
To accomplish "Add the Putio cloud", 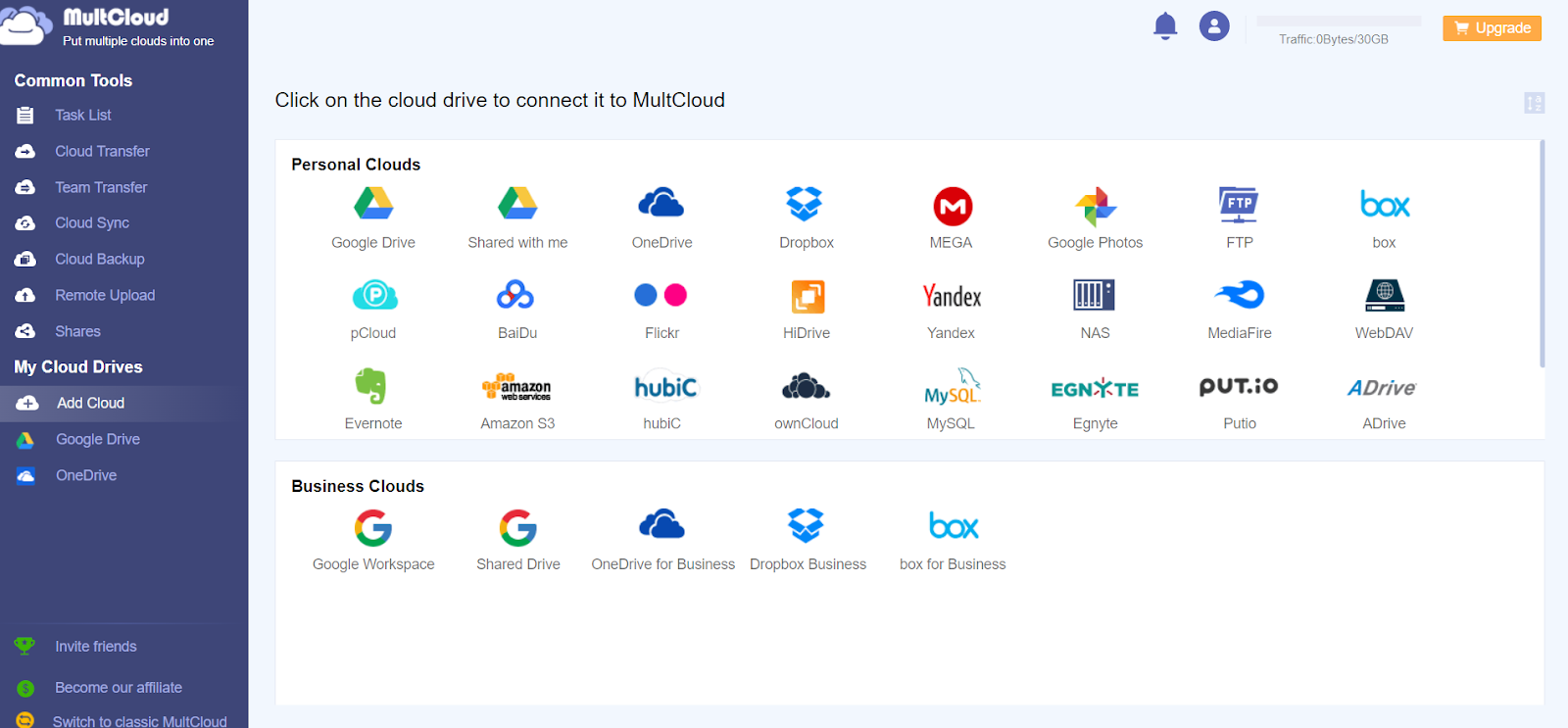I will pos(1239,386).
